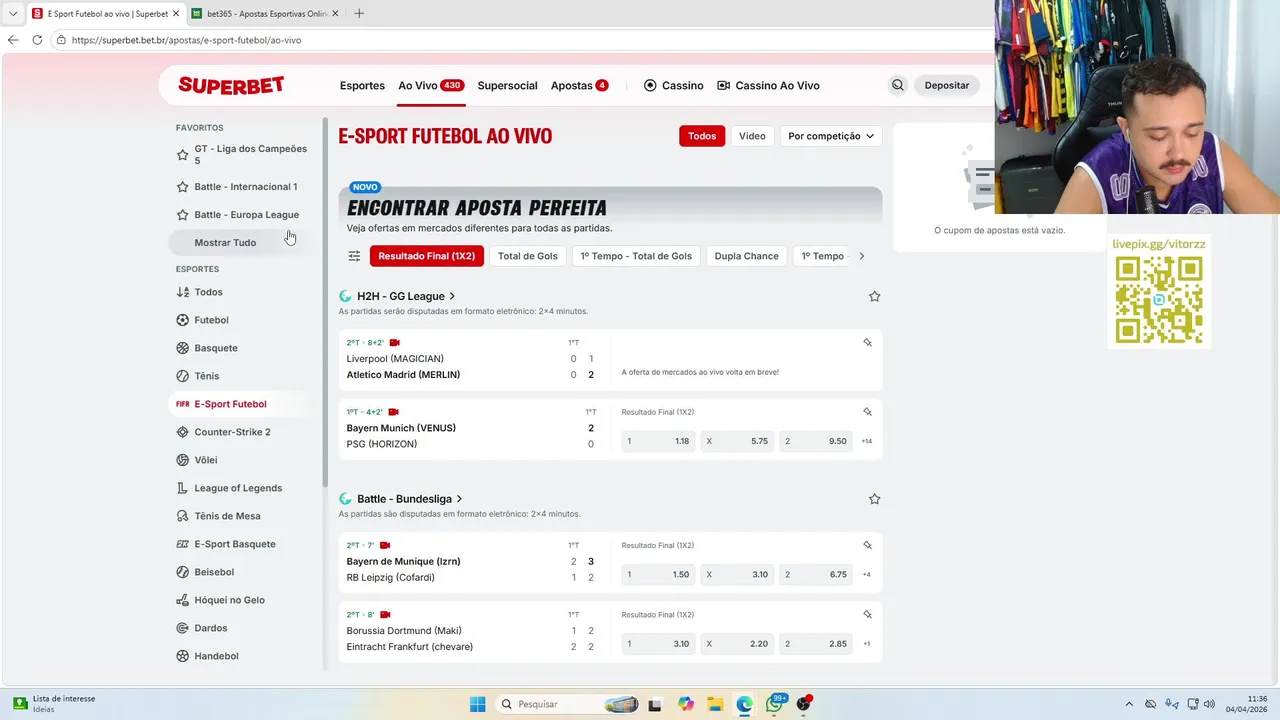
Task: Favorite the Battle - Bundesliga star
Action: pyautogui.click(x=874, y=499)
